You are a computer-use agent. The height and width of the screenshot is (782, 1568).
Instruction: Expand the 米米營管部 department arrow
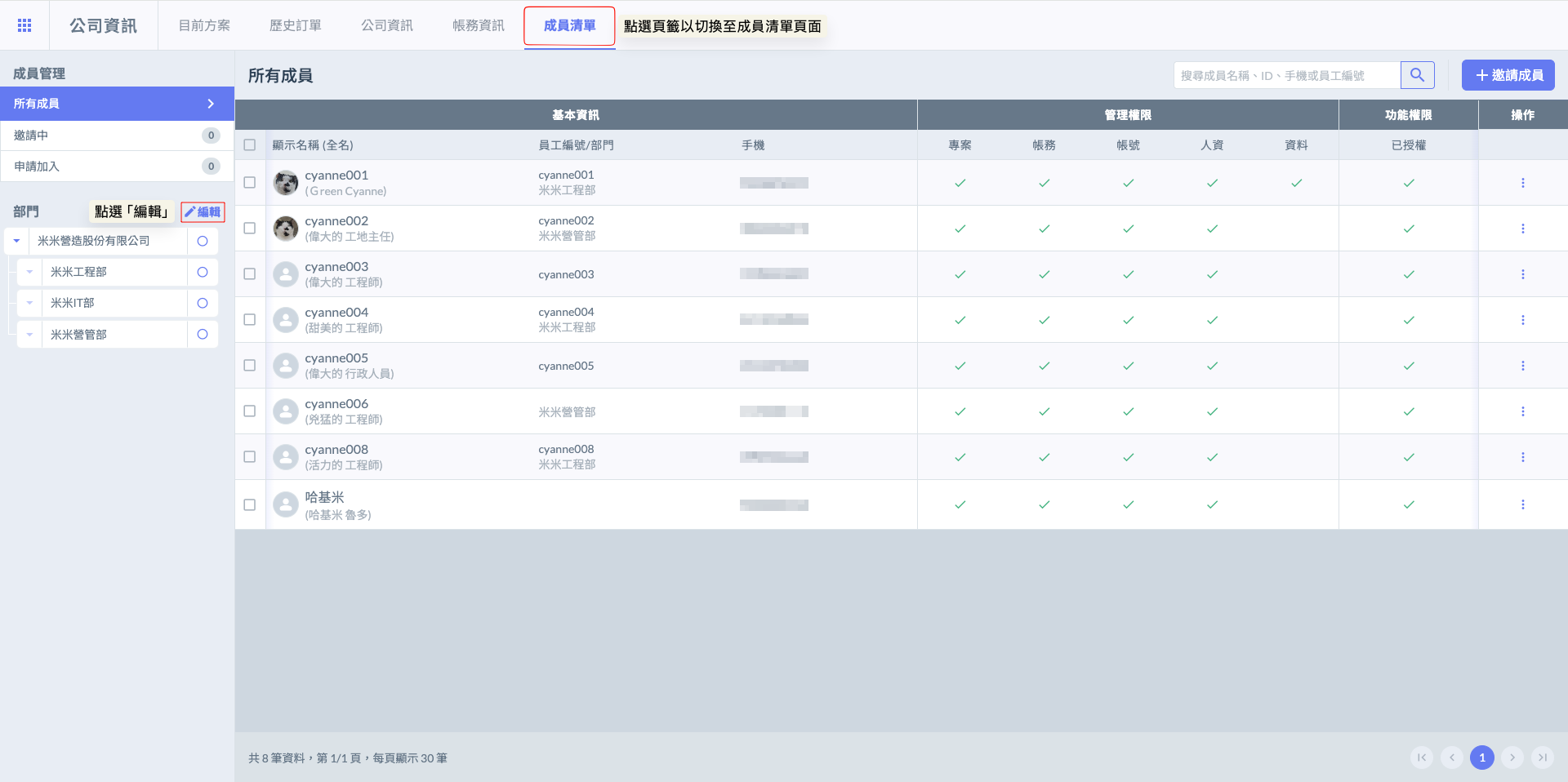(x=29, y=335)
